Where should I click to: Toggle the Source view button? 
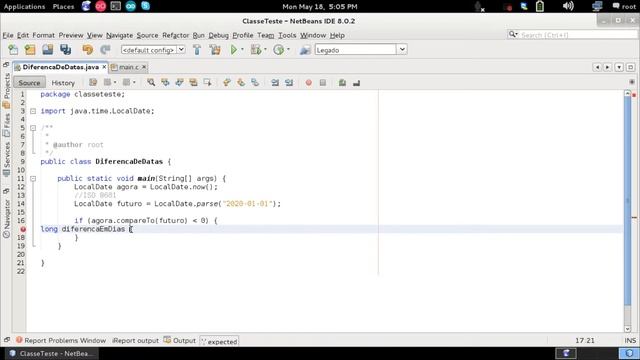click(x=29, y=82)
